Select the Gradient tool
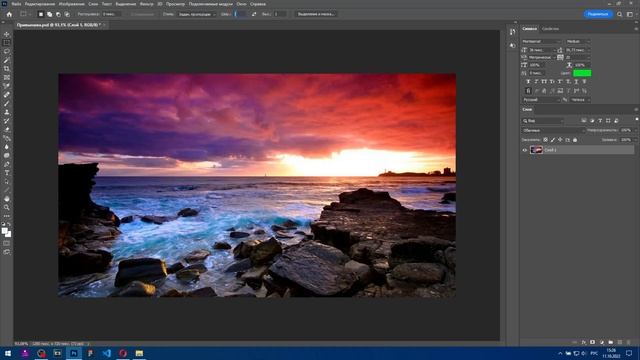 pos(7,138)
